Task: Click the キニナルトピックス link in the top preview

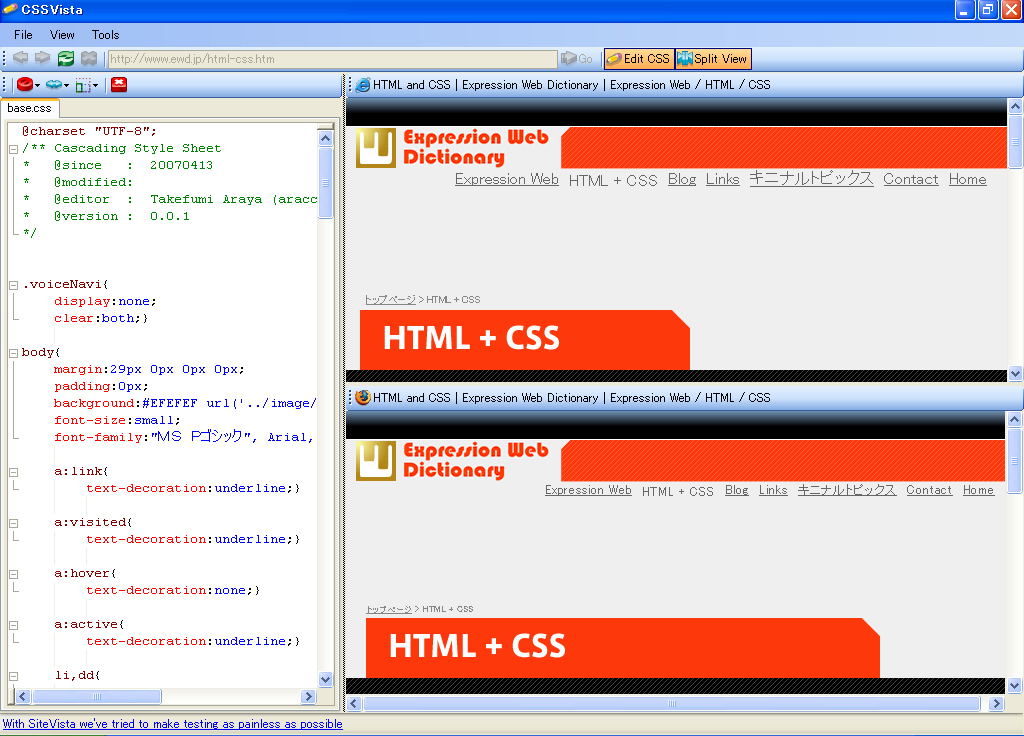Action: click(x=811, y=178)
